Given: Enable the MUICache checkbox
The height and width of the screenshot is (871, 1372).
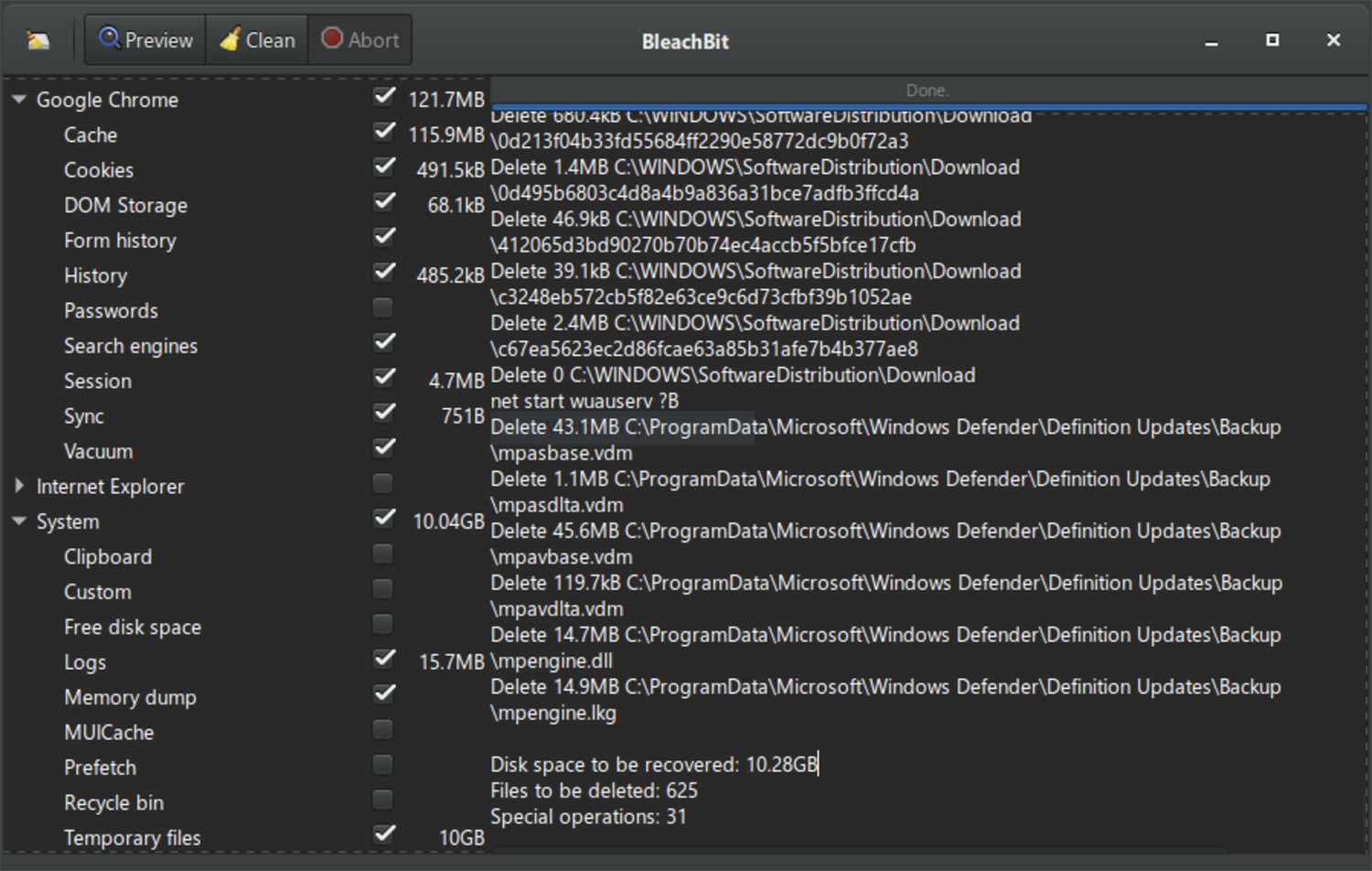Looking at the screenshot, I should [383, 729].
